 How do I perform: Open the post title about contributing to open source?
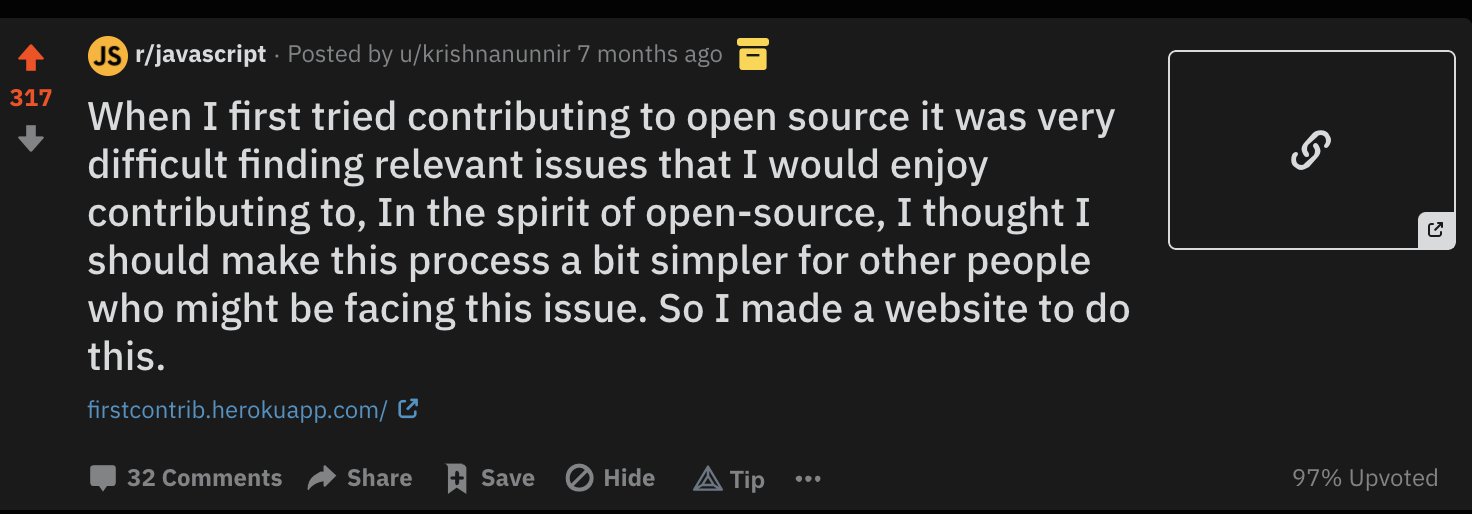(609, 236)
